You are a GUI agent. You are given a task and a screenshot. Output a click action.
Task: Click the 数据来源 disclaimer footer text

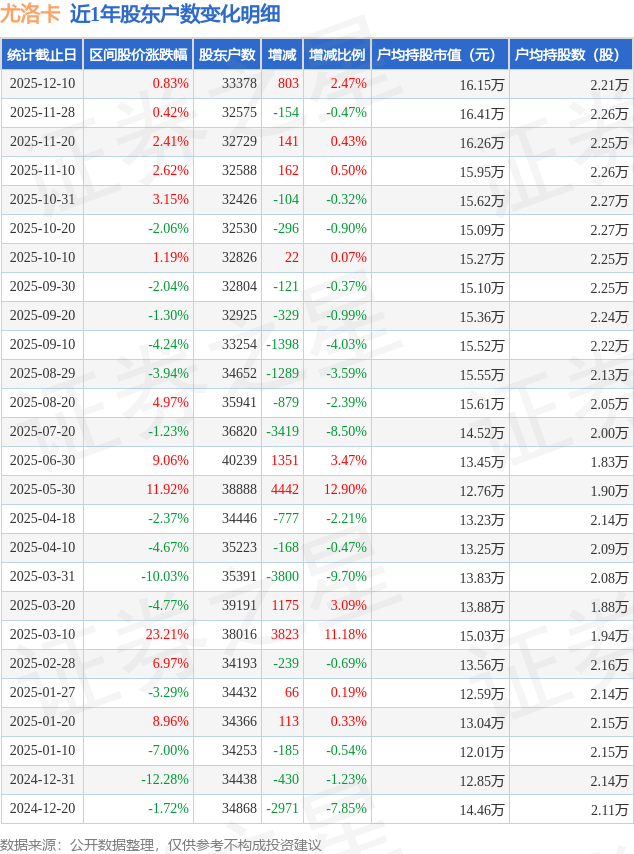click(161, 845)
